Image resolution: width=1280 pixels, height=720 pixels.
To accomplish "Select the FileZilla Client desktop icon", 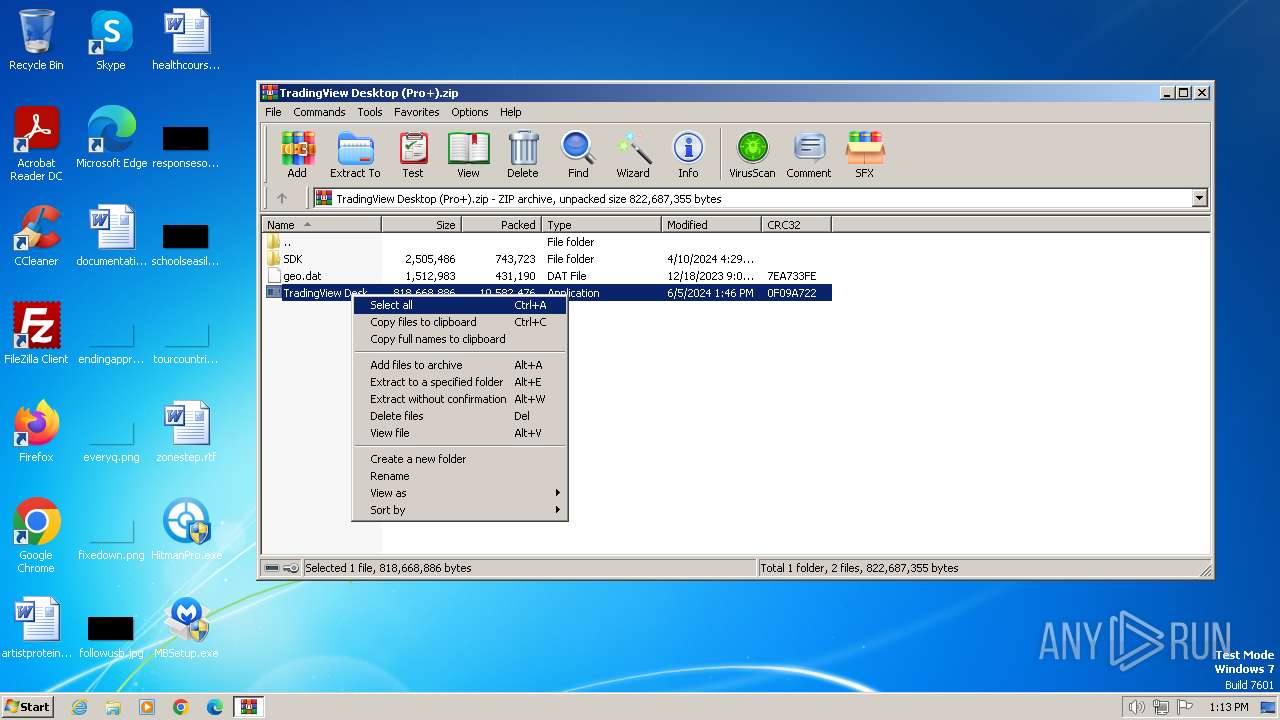I will tap(36, 334).
